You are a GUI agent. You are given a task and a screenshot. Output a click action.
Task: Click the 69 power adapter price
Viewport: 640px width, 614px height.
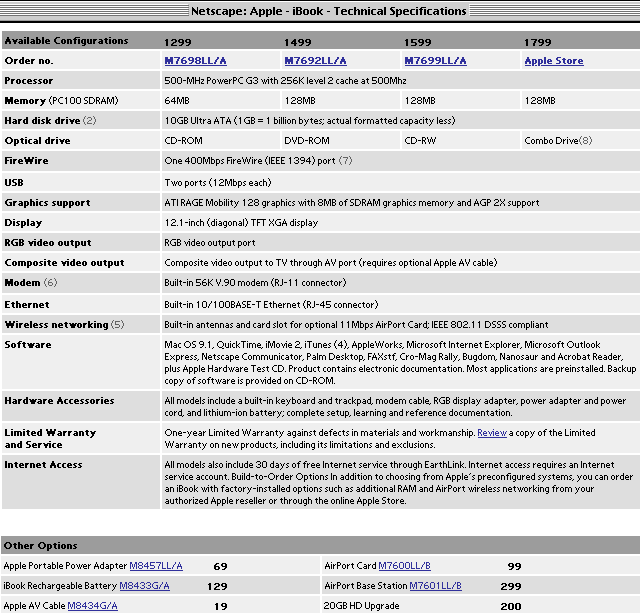220,566
